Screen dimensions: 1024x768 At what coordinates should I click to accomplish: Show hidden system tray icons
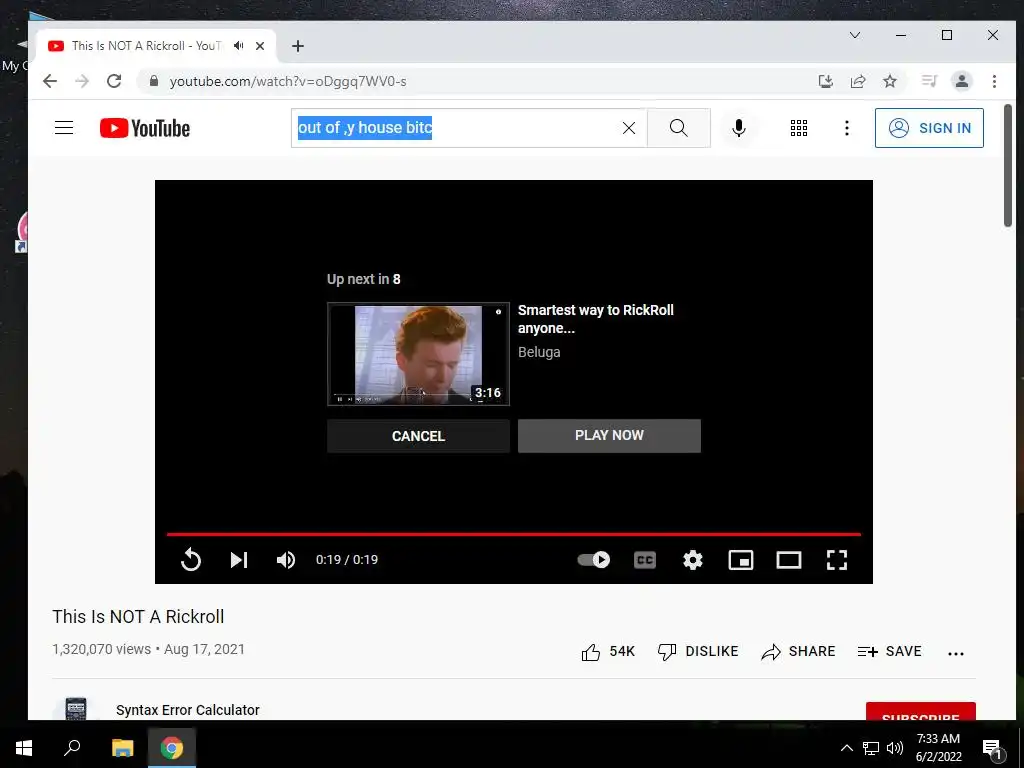tap(846, 748)
